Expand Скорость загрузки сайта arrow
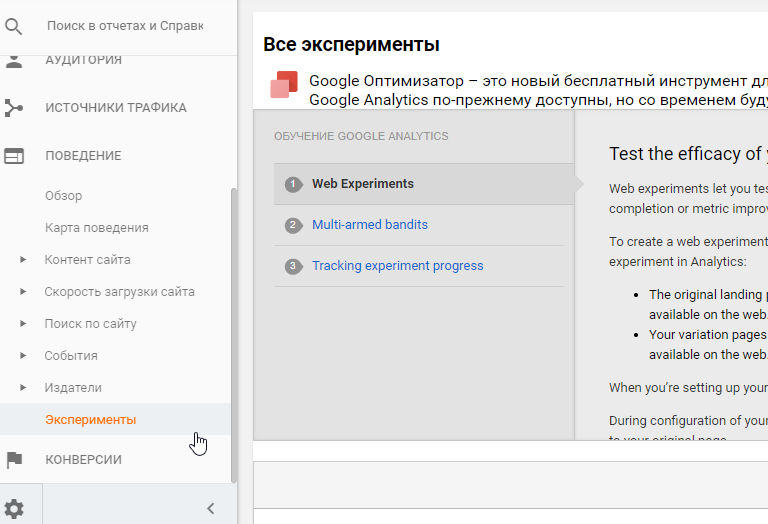This screenshot has height=524, width=768. point(23,291)
